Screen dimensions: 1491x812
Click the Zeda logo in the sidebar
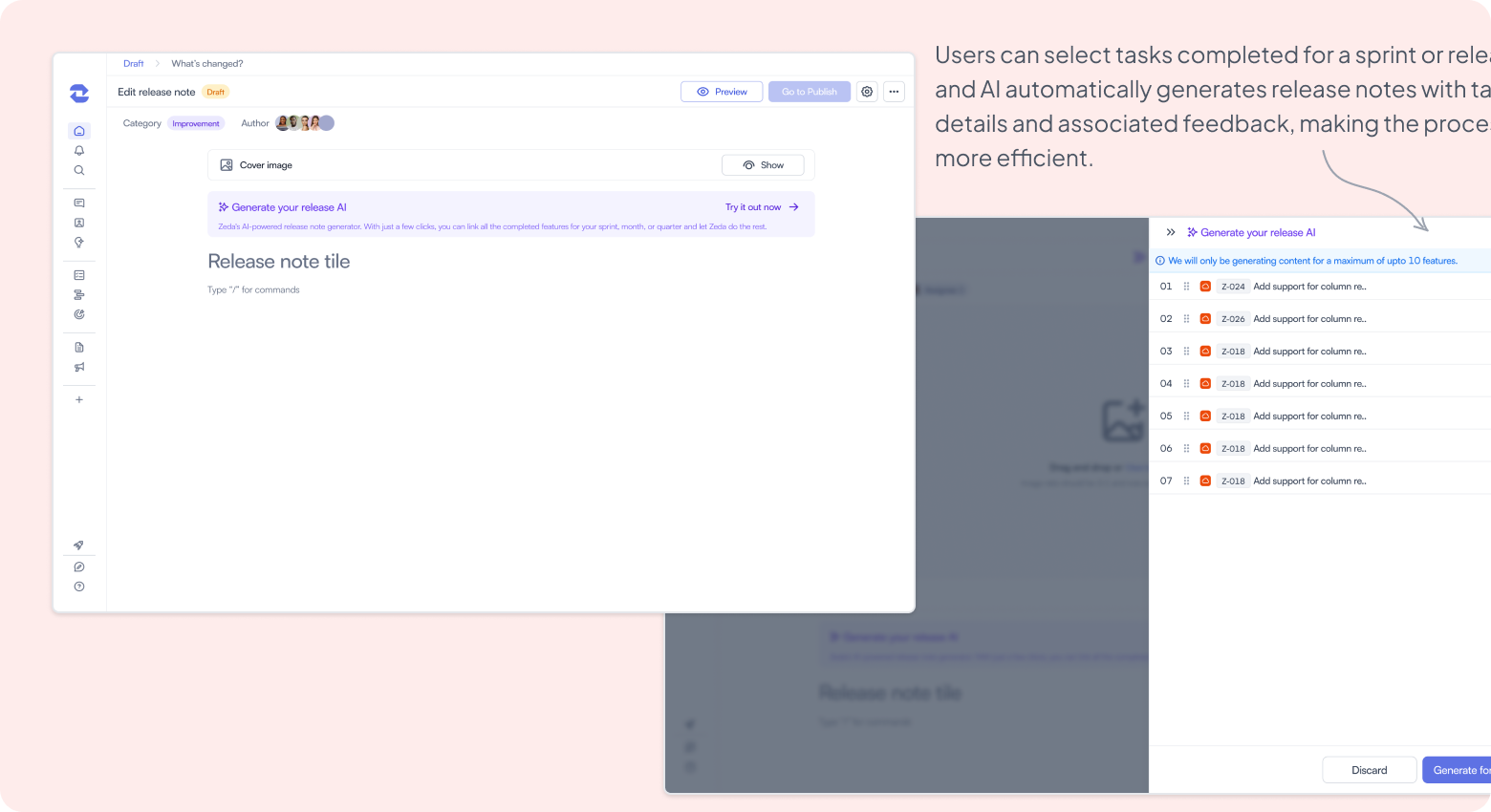79,93
